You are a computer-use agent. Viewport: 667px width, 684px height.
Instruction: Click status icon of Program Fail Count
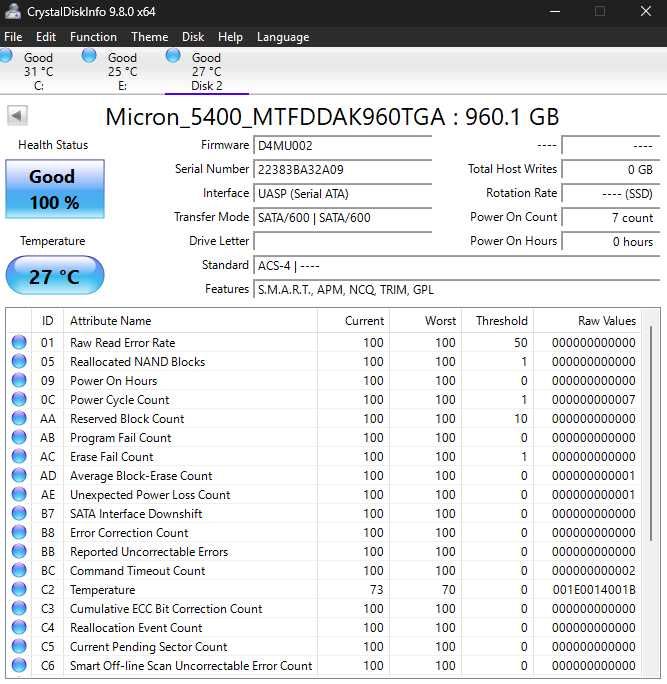(x=19, y=437)
